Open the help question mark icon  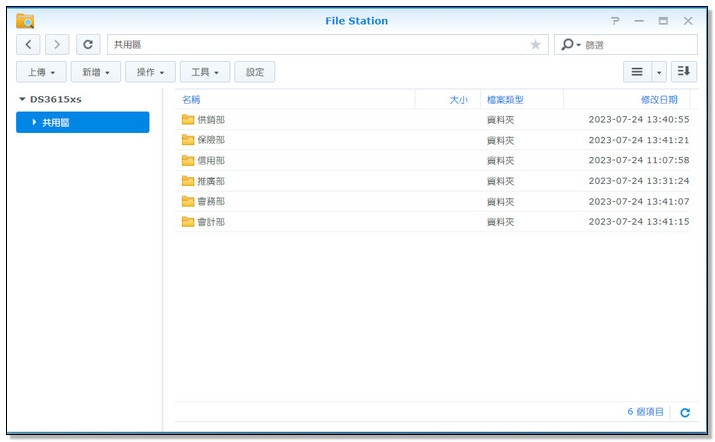click(615, 21)
